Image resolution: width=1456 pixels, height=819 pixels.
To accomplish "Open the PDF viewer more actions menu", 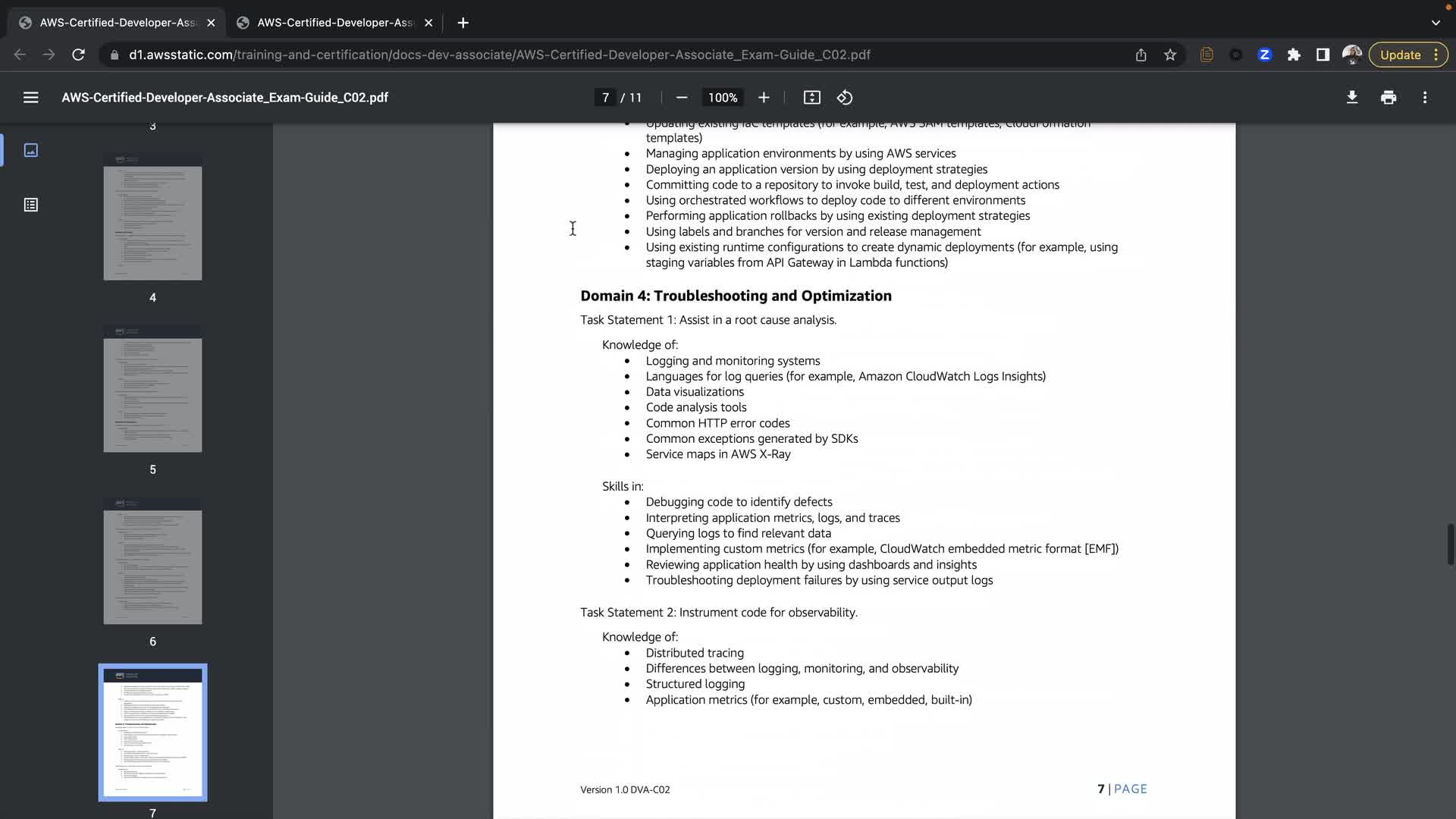I will pos(1425,97).
